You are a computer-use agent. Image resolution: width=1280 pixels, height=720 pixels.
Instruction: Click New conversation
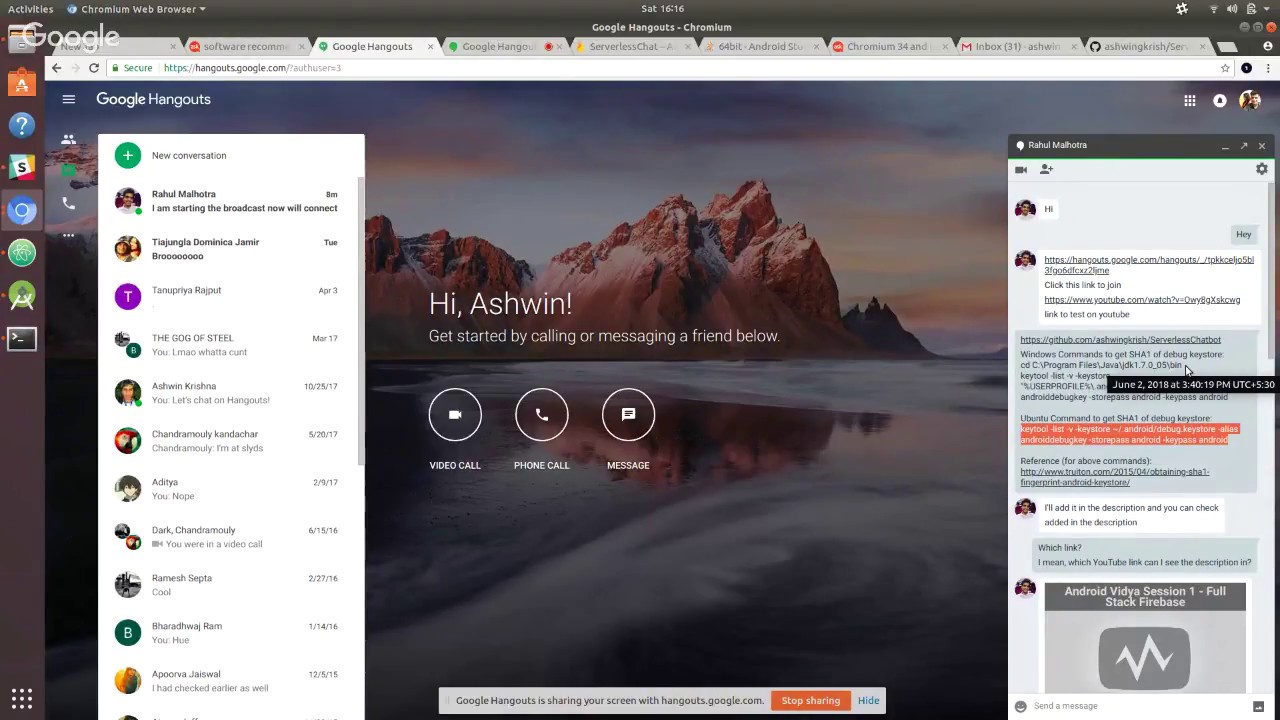231,155
